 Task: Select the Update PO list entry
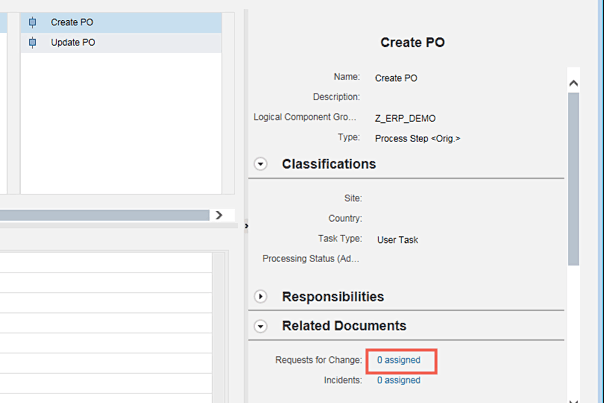point(73,43)
